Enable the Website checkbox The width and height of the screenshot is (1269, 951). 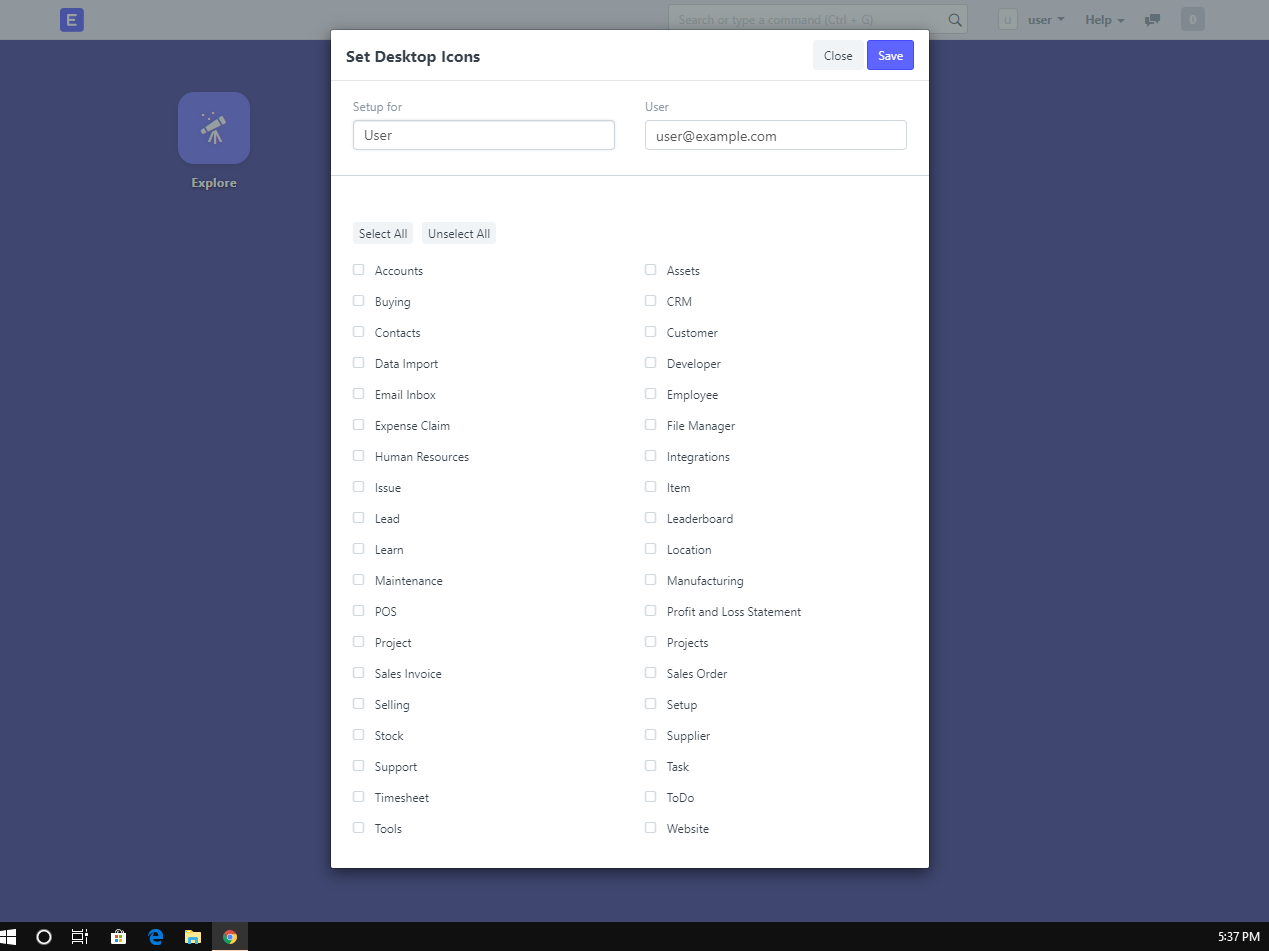click(651, 828)
